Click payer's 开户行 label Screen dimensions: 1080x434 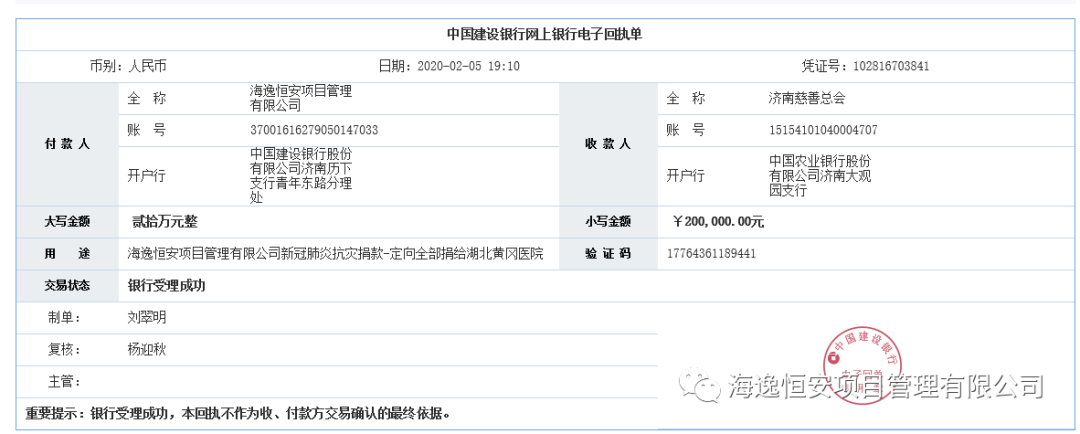147,176
